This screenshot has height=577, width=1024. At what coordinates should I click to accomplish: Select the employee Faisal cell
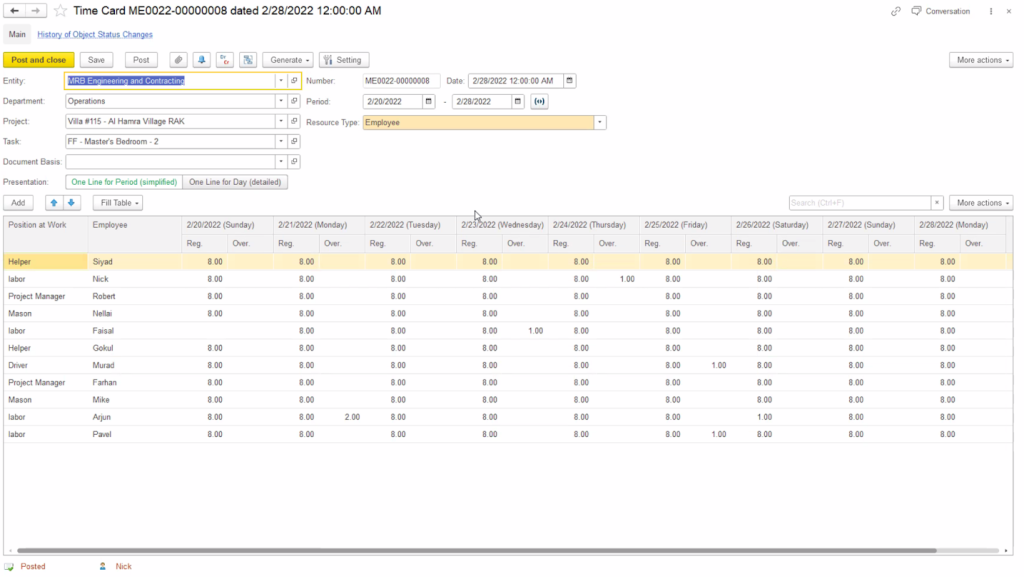point(134,331)
